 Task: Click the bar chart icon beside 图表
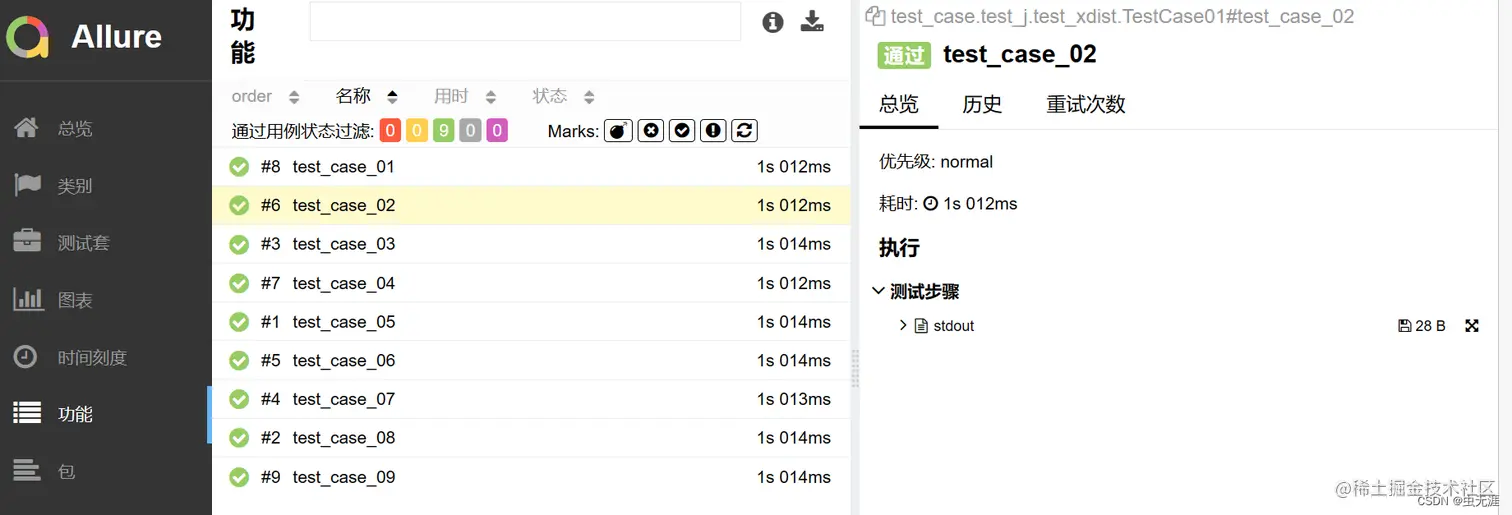pos(27,299)
